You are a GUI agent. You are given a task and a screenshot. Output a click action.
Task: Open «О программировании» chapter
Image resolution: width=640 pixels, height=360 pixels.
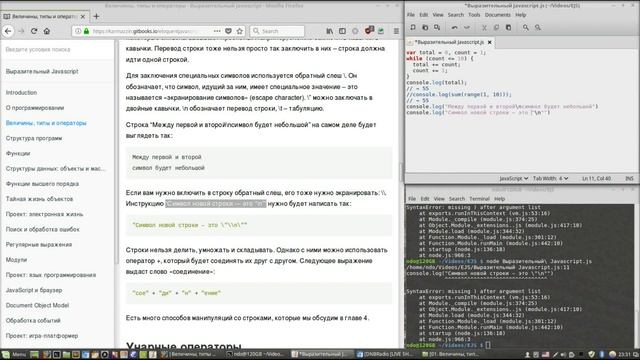click(35, 108)
